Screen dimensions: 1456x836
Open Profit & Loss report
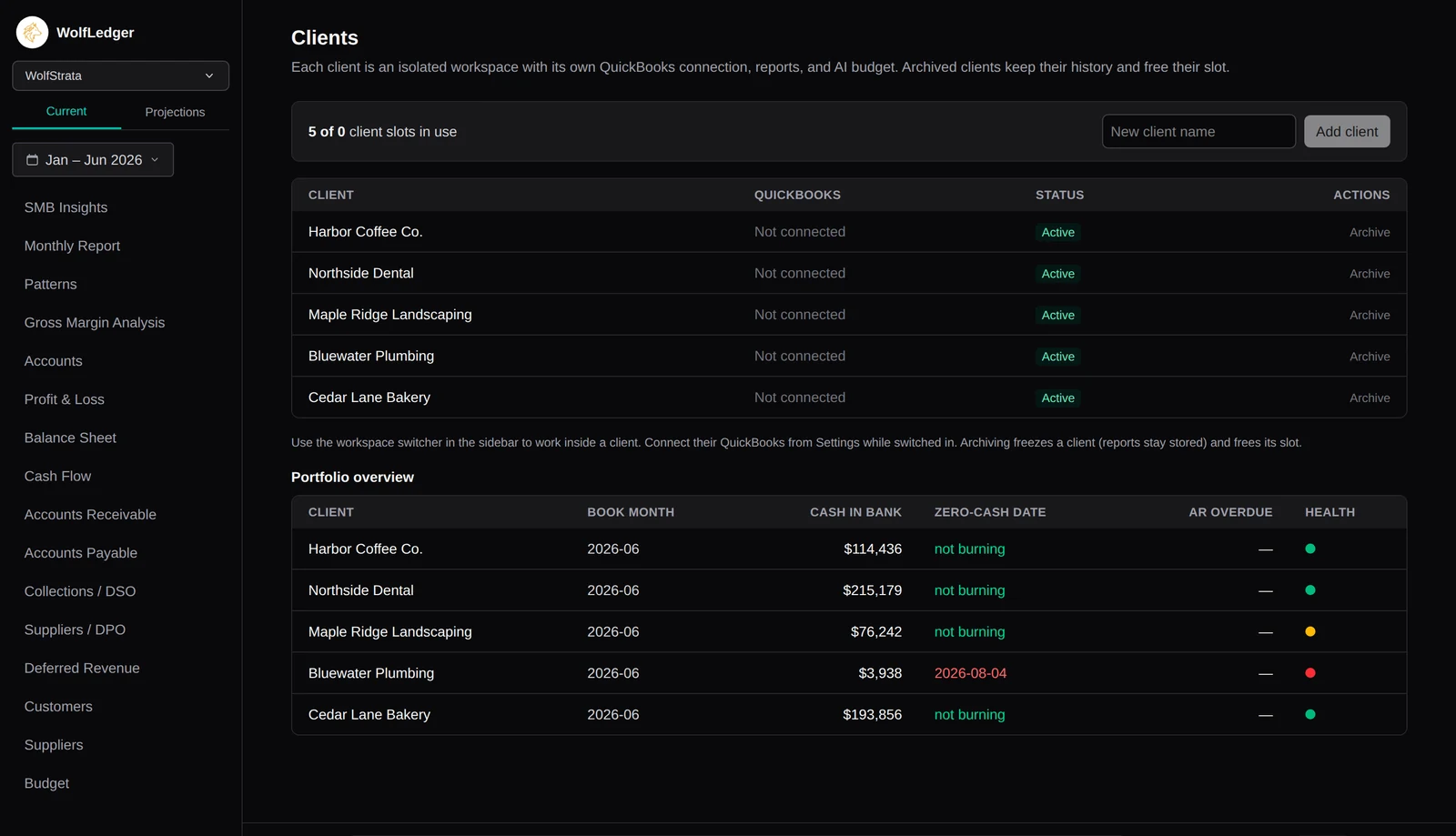(64, 399)
